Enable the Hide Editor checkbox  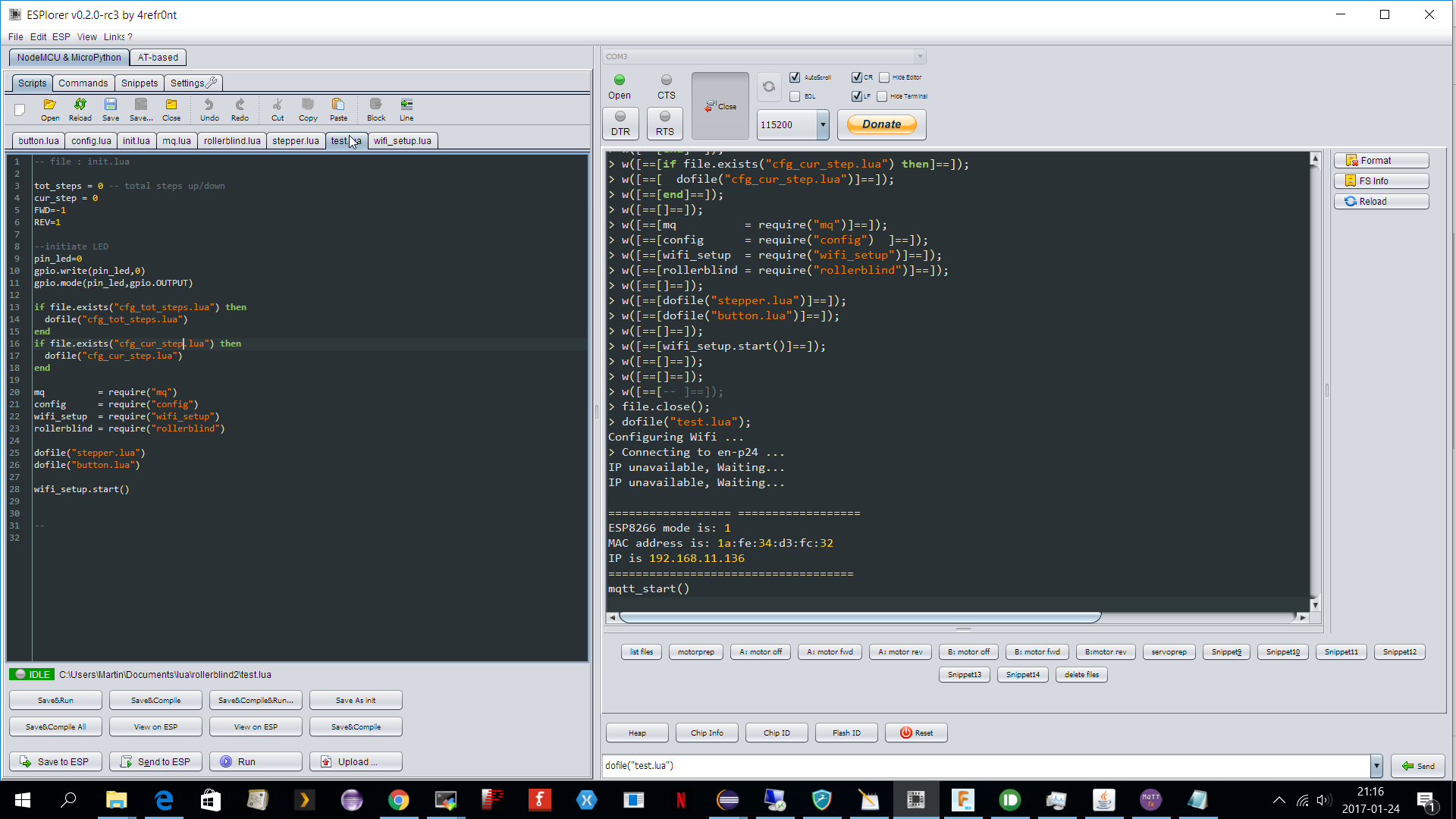point(884,77)
